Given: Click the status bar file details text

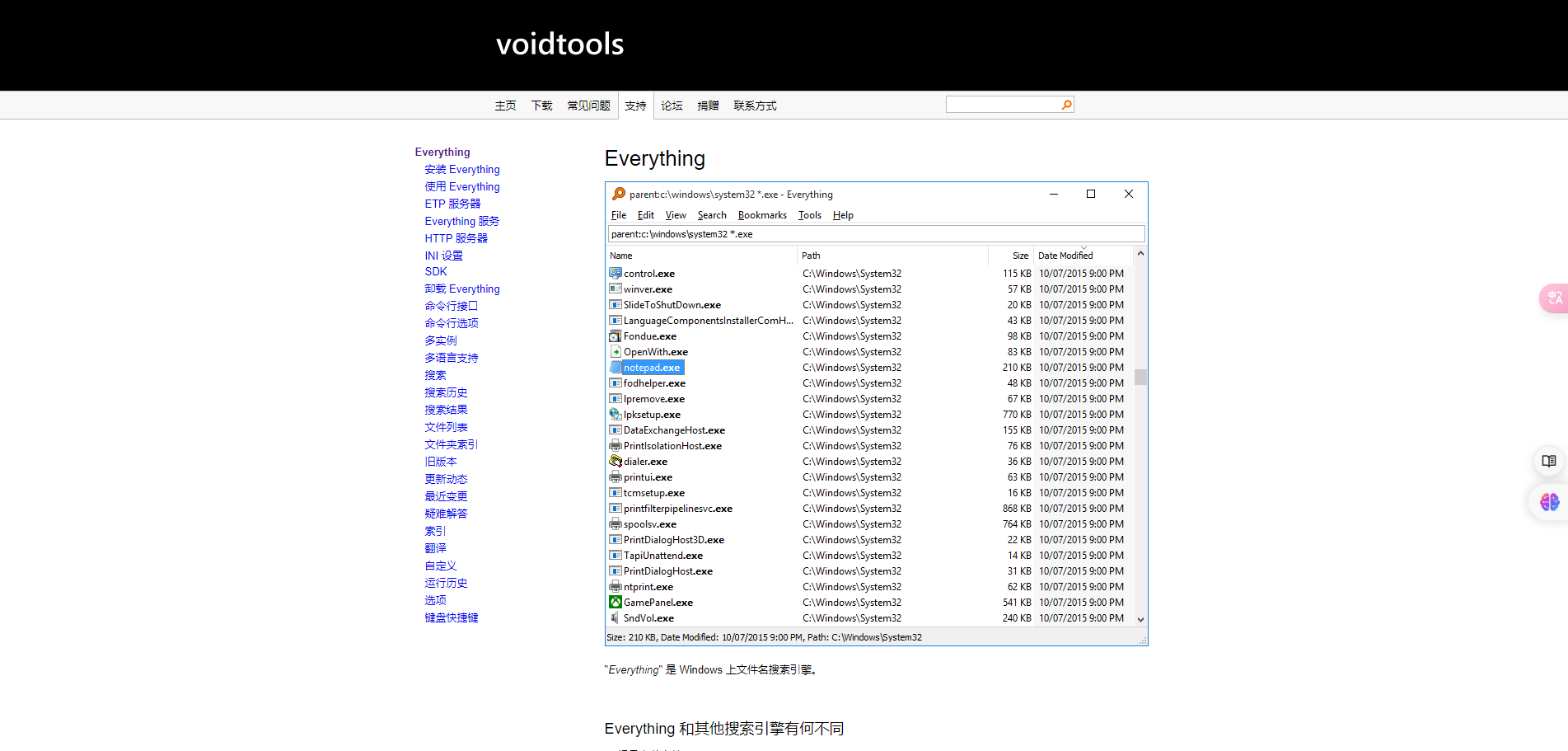Looking at the screenshot, I should pos(764,637).
